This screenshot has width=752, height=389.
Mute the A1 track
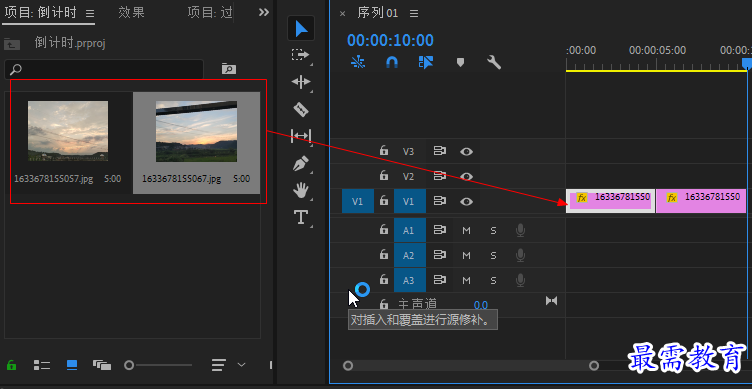(466, 231)
